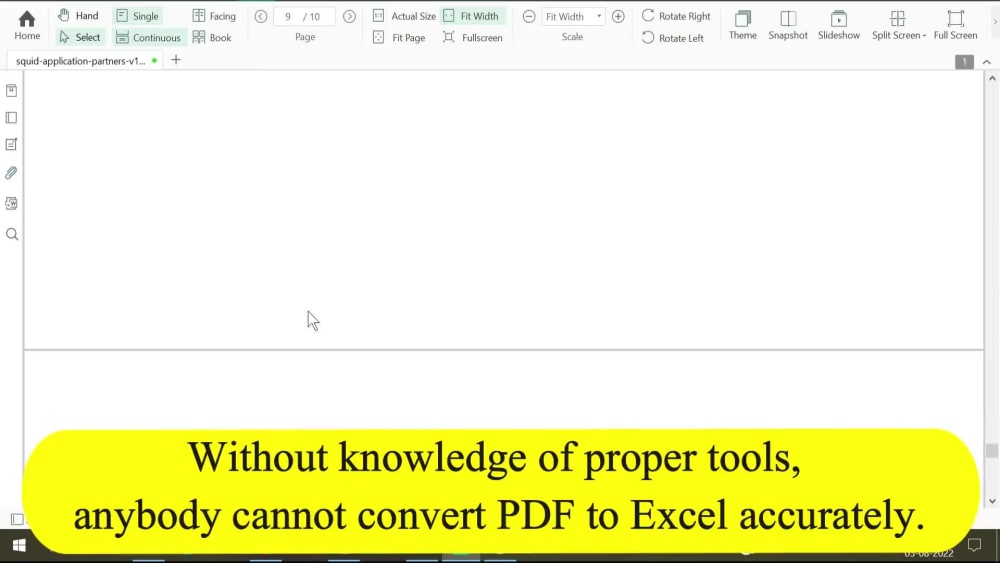Open the bookmarks panel in sidebar
The image size is (1000, 563).
(x=11, y=91)
